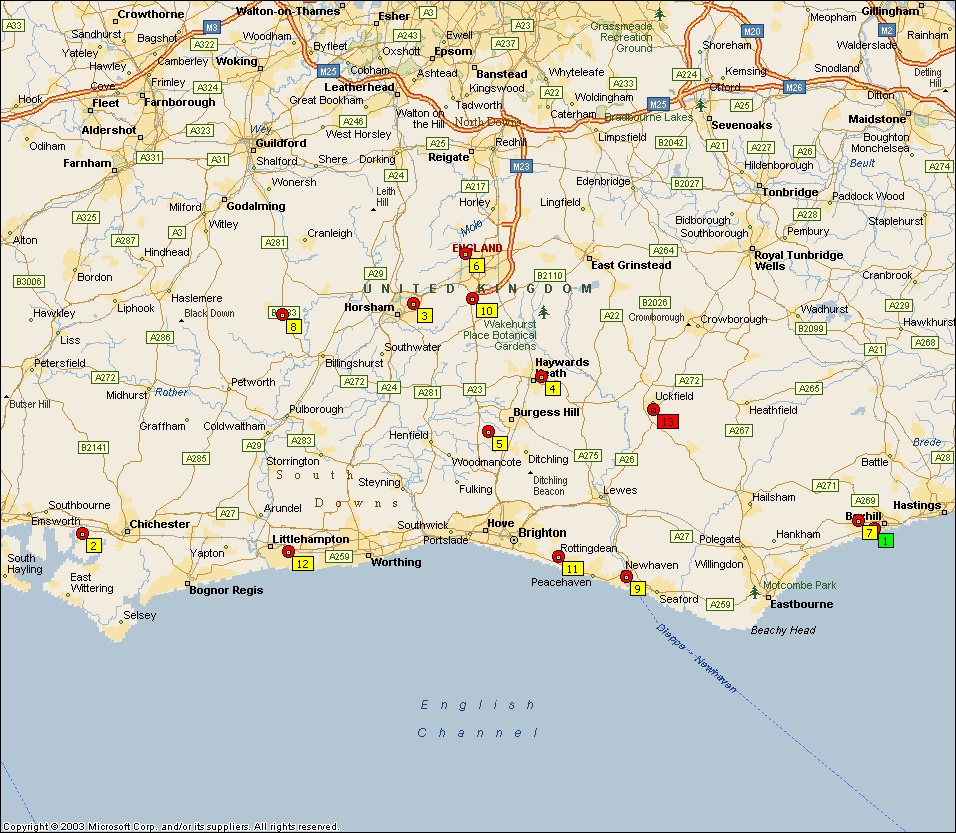Click yellow label 7 at Bexhill
This screenshot has width=956, height=833.
coord(869,533)
